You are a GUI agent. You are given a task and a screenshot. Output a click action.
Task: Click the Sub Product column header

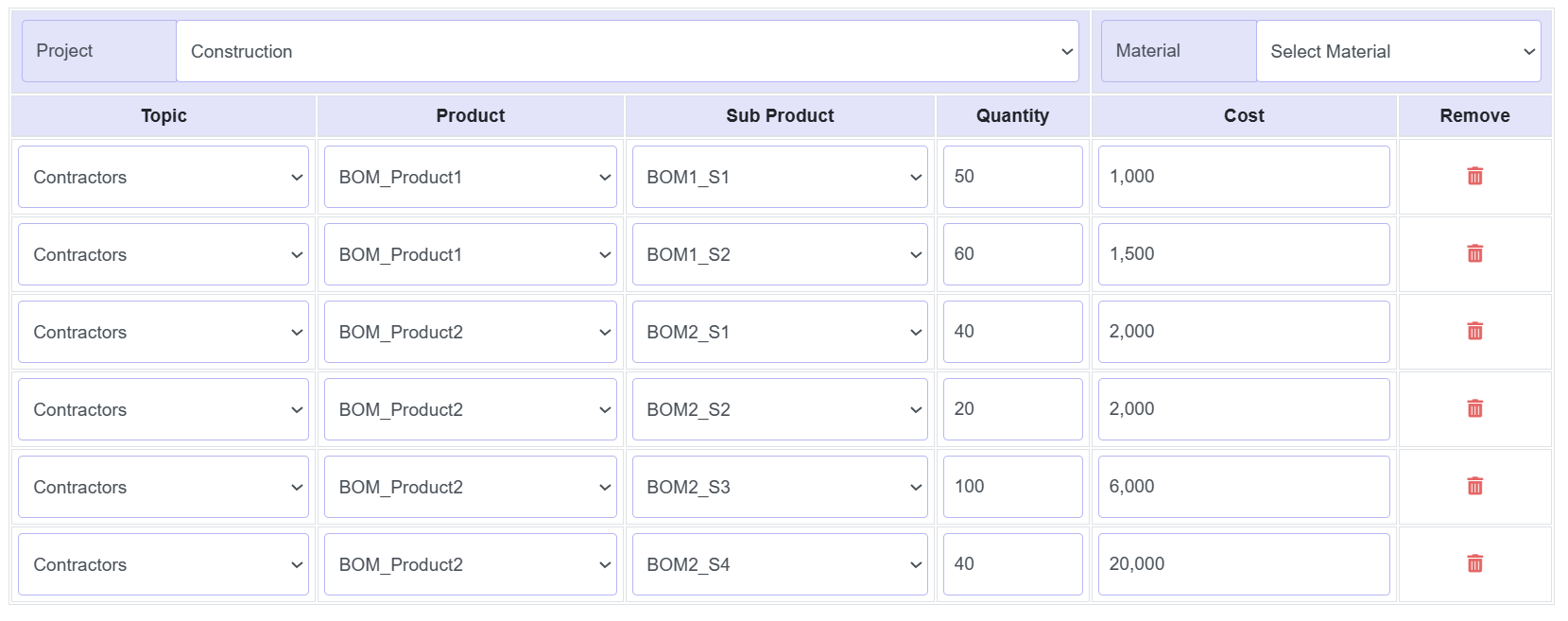point(779,115)
